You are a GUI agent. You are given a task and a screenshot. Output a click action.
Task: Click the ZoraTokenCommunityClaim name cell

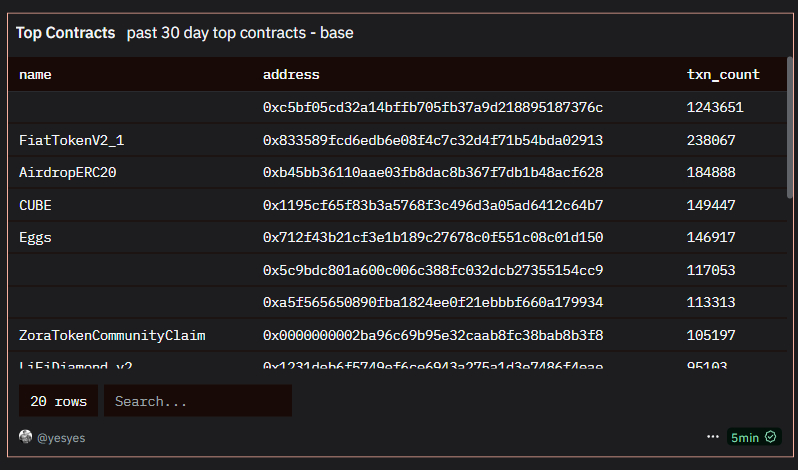click(112, 335)
